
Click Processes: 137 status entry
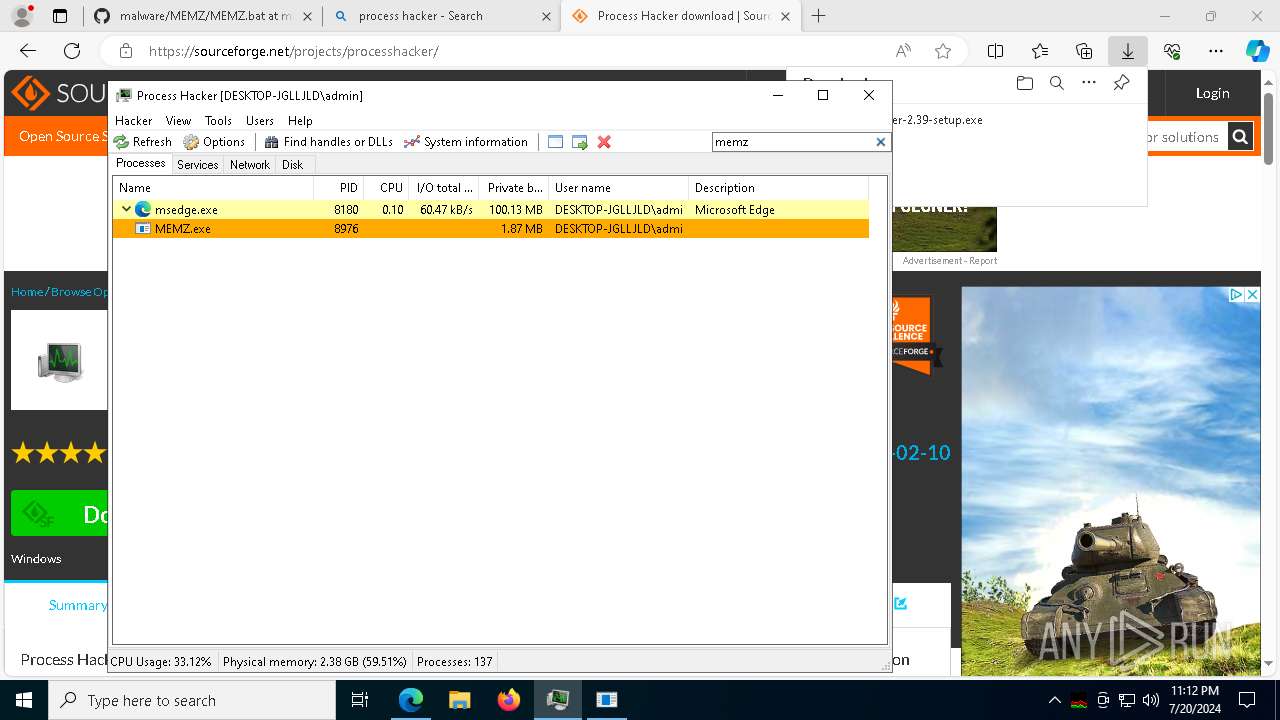pos(454,661)
